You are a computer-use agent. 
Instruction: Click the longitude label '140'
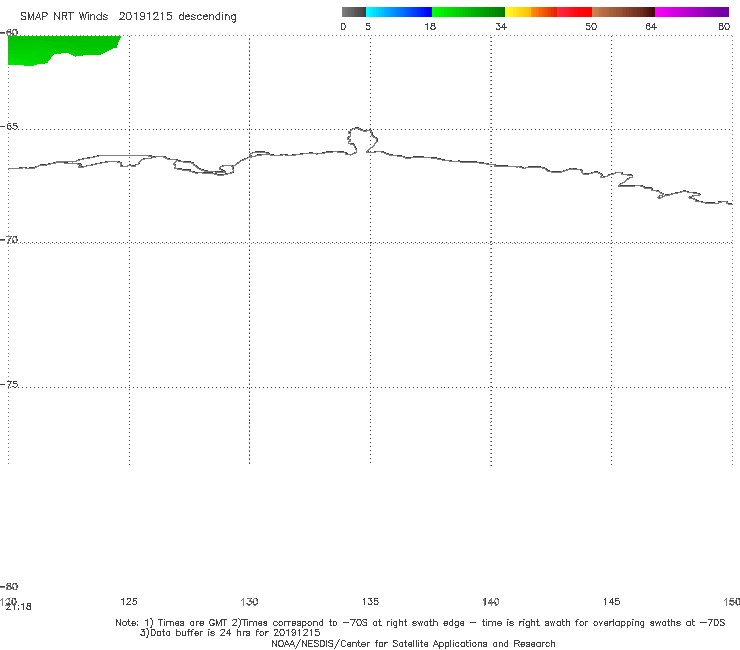tap(491, 601)
